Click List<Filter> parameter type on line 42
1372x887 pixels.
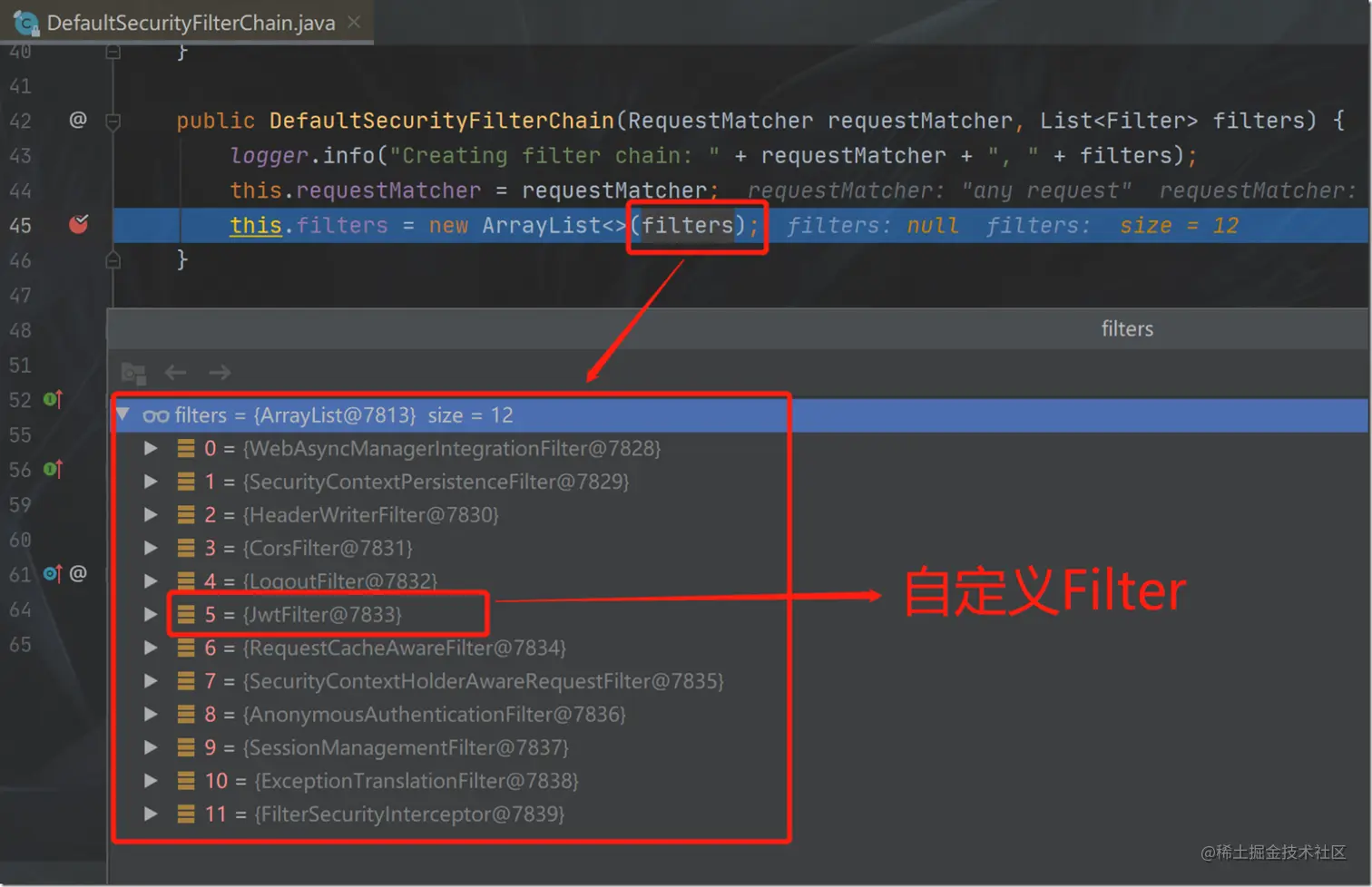tap(1119, 121)
